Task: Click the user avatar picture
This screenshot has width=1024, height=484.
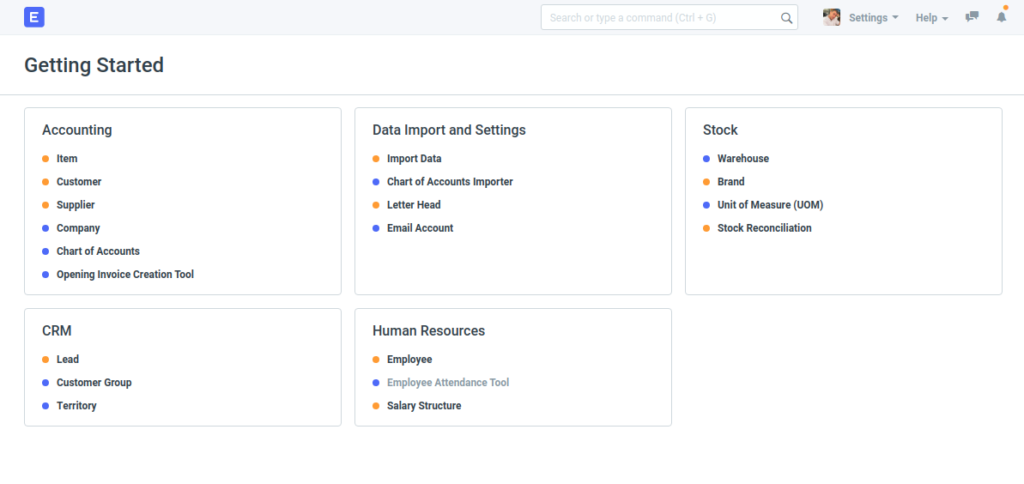Action: 831,18
